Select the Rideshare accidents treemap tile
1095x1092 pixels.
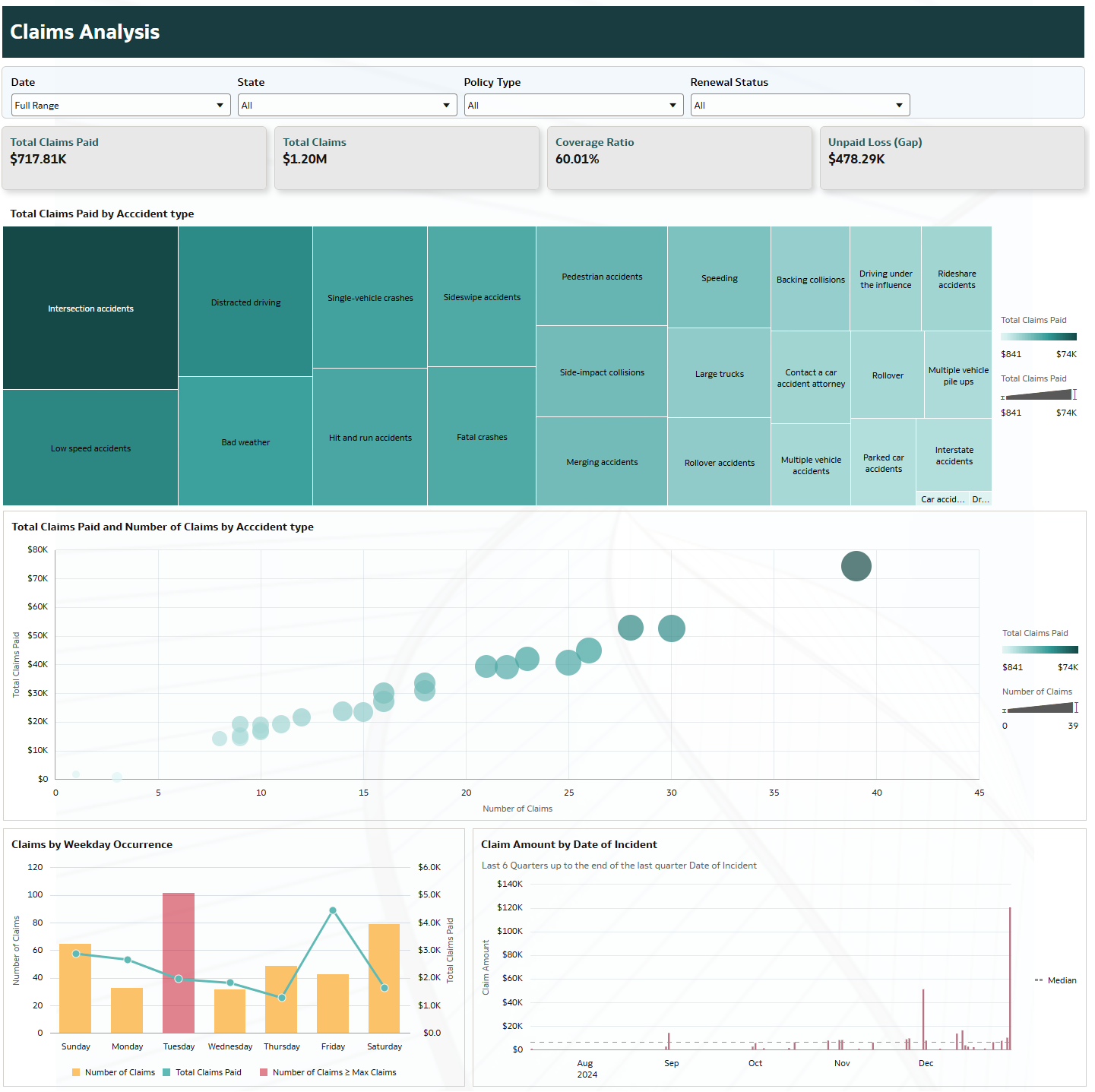pyautogui.click(x=957, y=279)
